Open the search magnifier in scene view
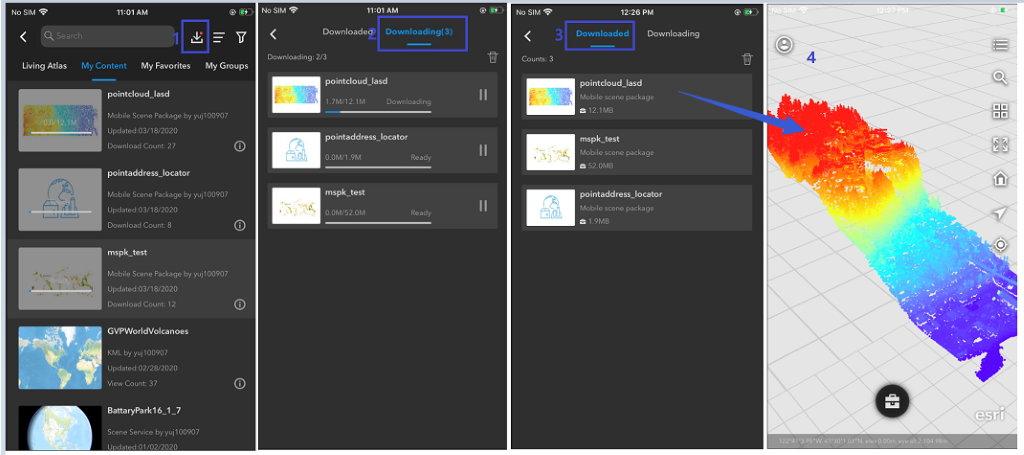 click(x=1000, y=78)
